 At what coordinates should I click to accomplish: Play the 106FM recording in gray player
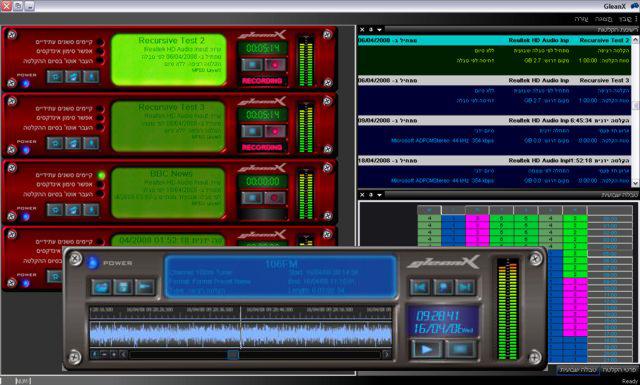point(427,349)
